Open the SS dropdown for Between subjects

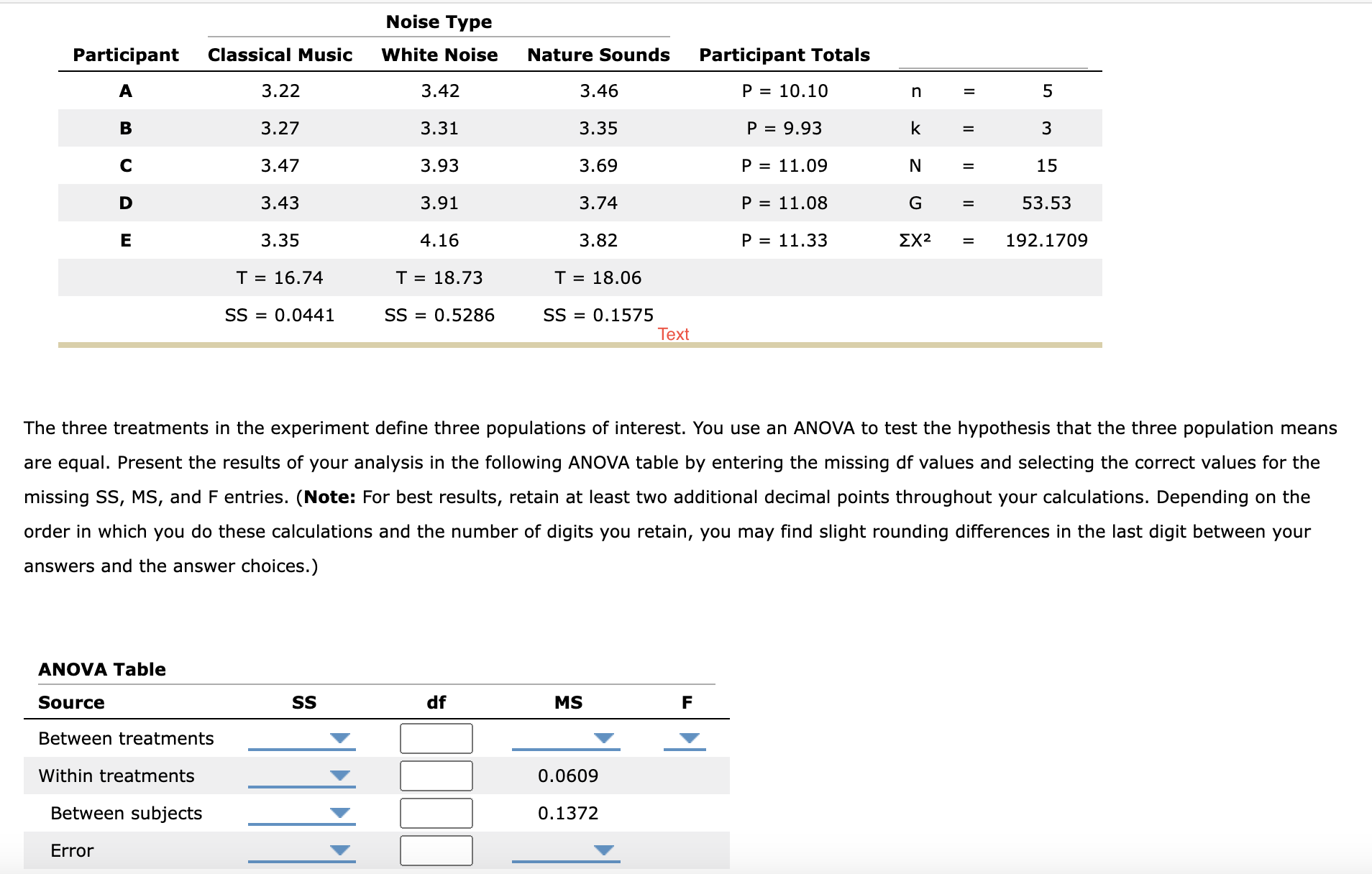coord(340,813)
